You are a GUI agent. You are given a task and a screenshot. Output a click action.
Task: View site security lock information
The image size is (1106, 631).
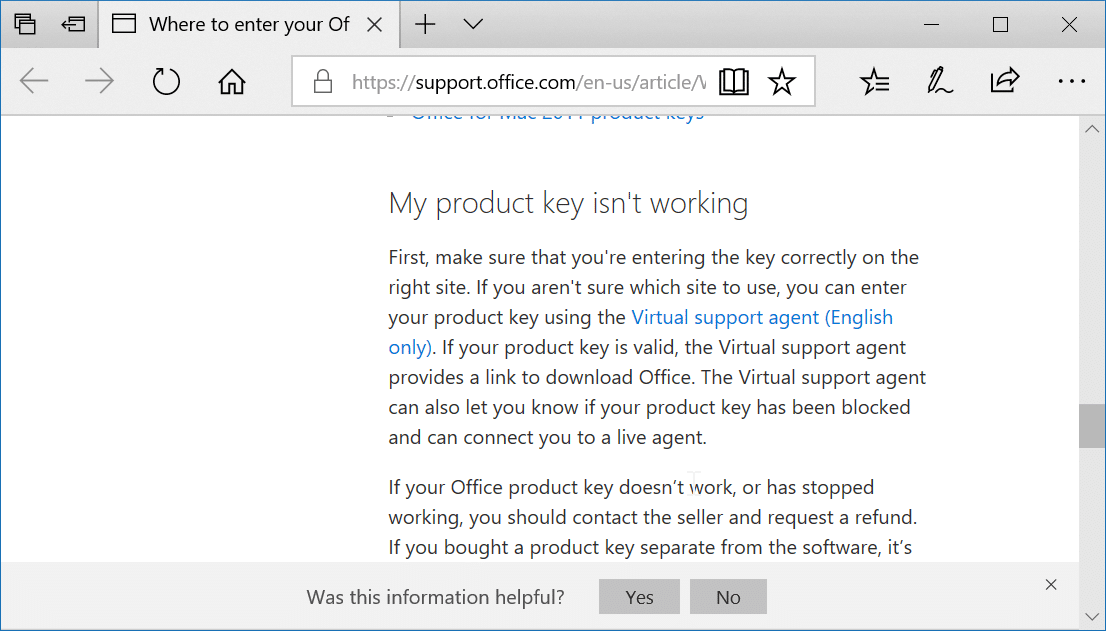322,82
